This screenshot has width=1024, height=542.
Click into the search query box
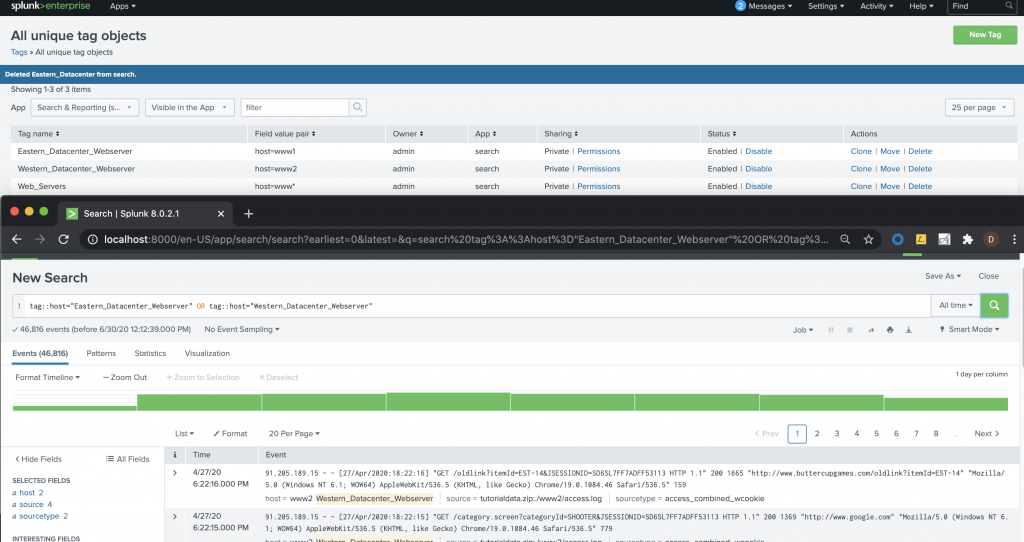pos(477,306)
